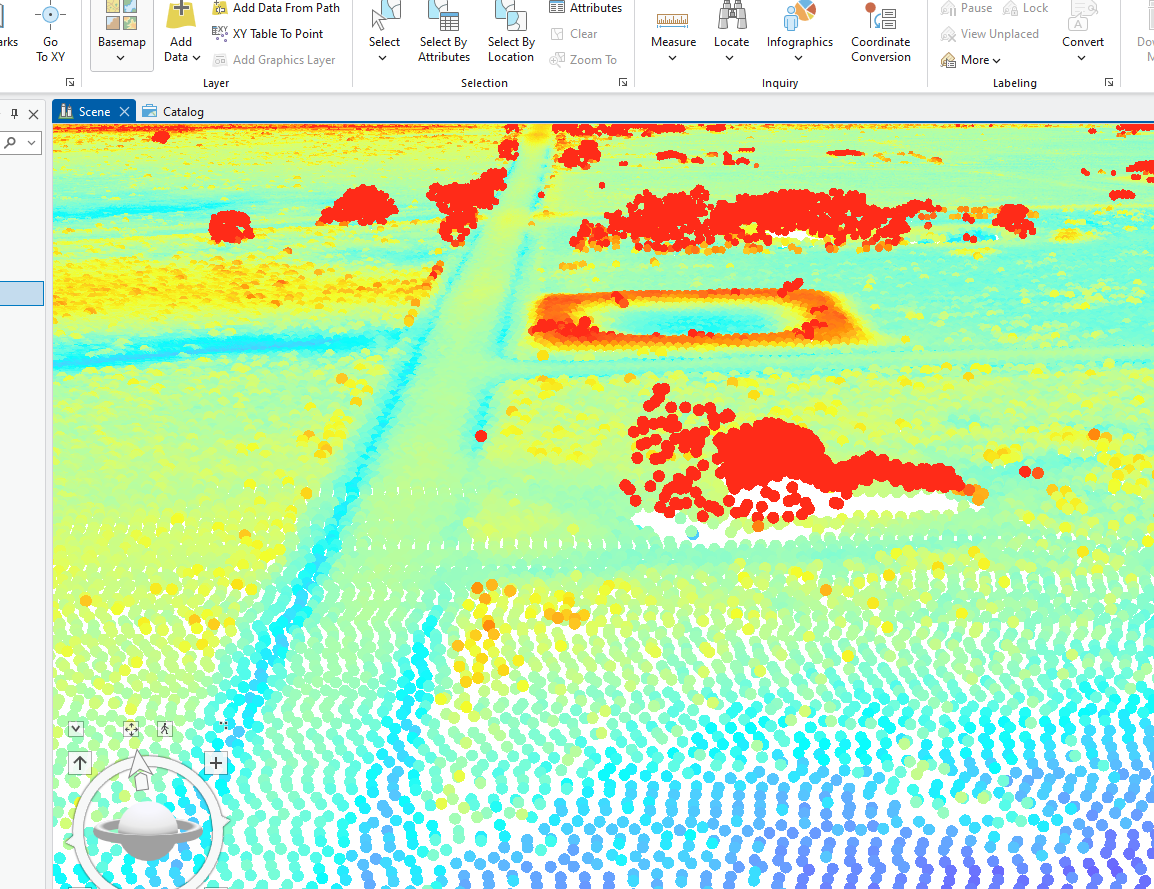Click the navigator plus zoom-in button
This screenshot has height=889, width=1154.
click(216, 764)
